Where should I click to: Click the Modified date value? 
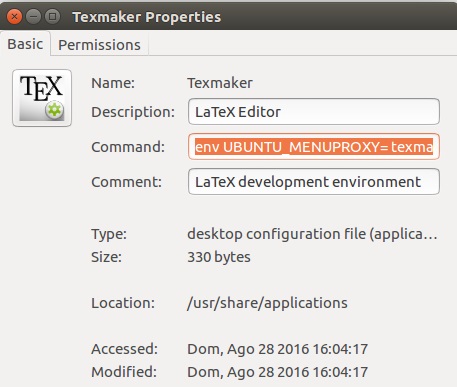coord(277,372)
